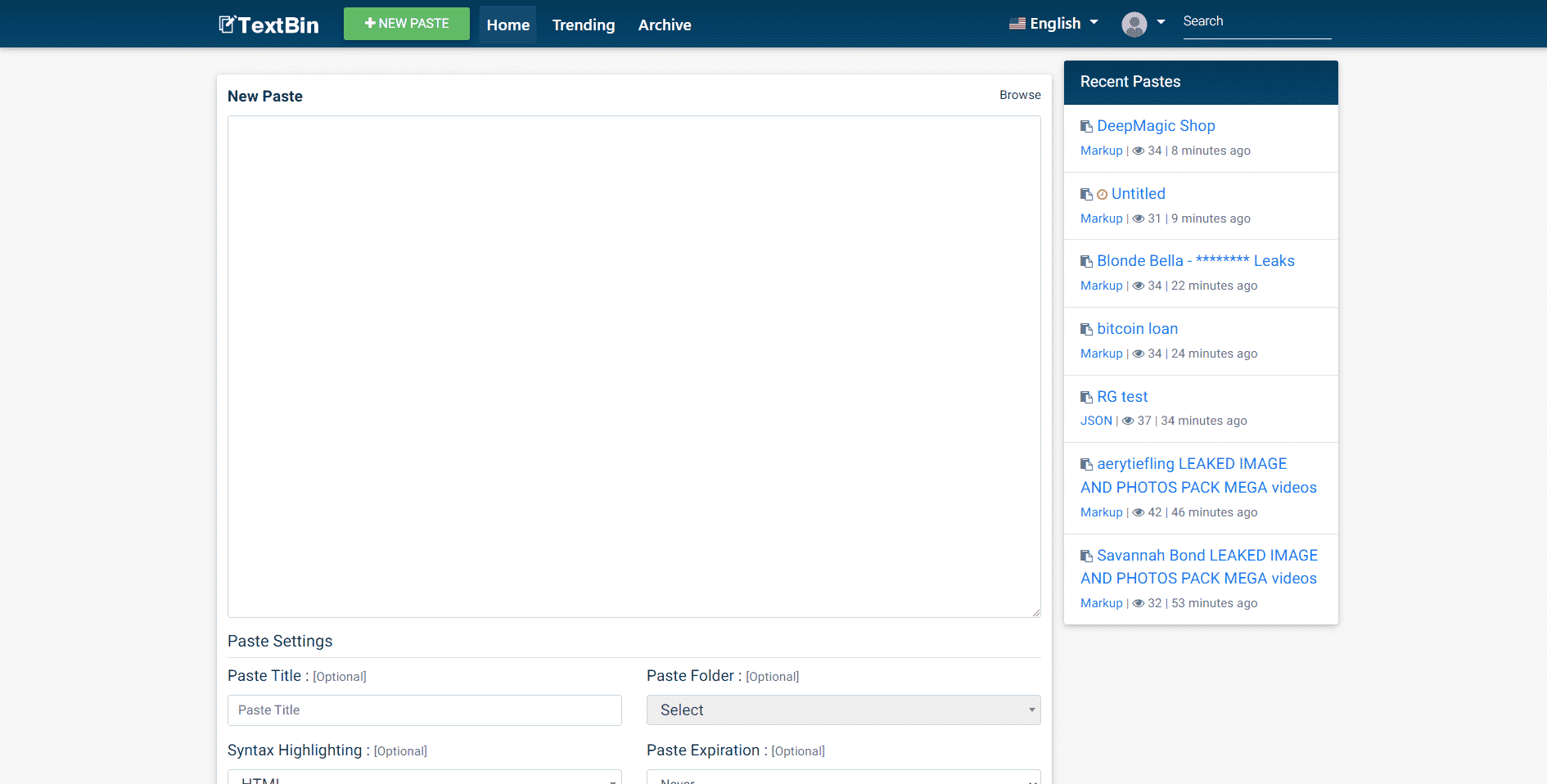Viewport: 1547px width, 784px height.
Task: Click JSON tag under RG test
Action: click(x=1096, y=421)
